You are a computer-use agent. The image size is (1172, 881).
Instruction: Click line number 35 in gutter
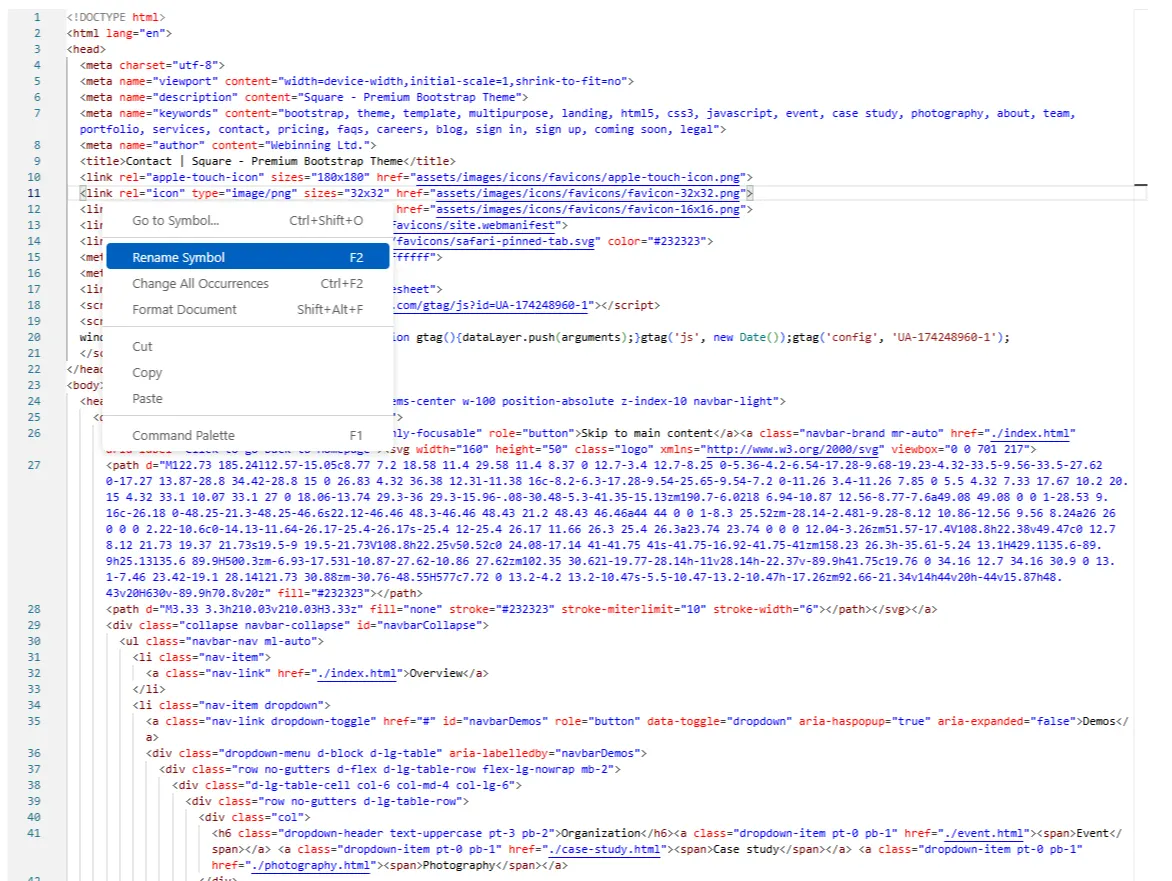34,721
